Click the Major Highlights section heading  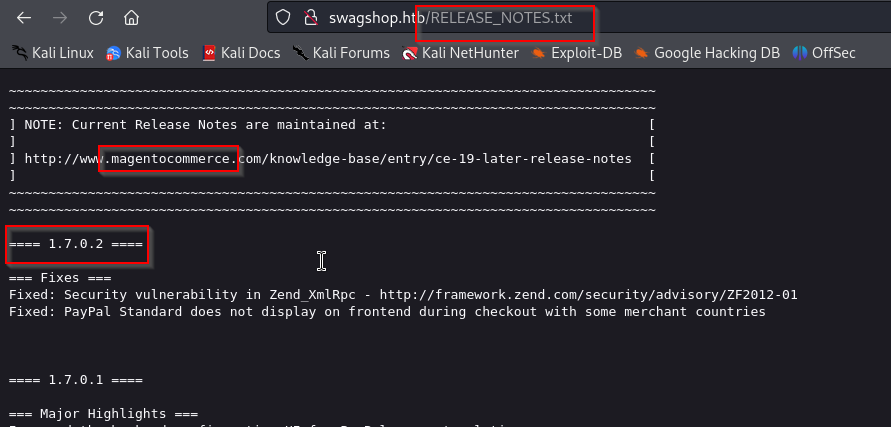click(103, 413)
